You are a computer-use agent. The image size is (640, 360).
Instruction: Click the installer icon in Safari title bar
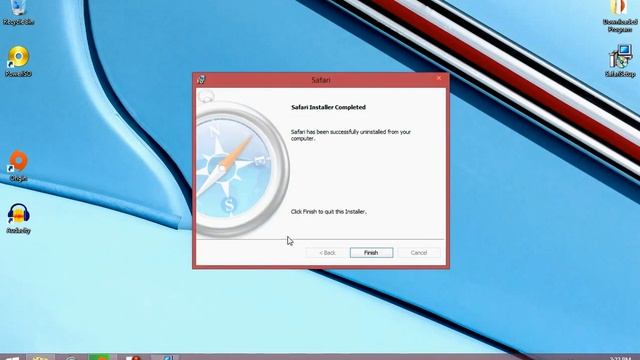point(201,80)
